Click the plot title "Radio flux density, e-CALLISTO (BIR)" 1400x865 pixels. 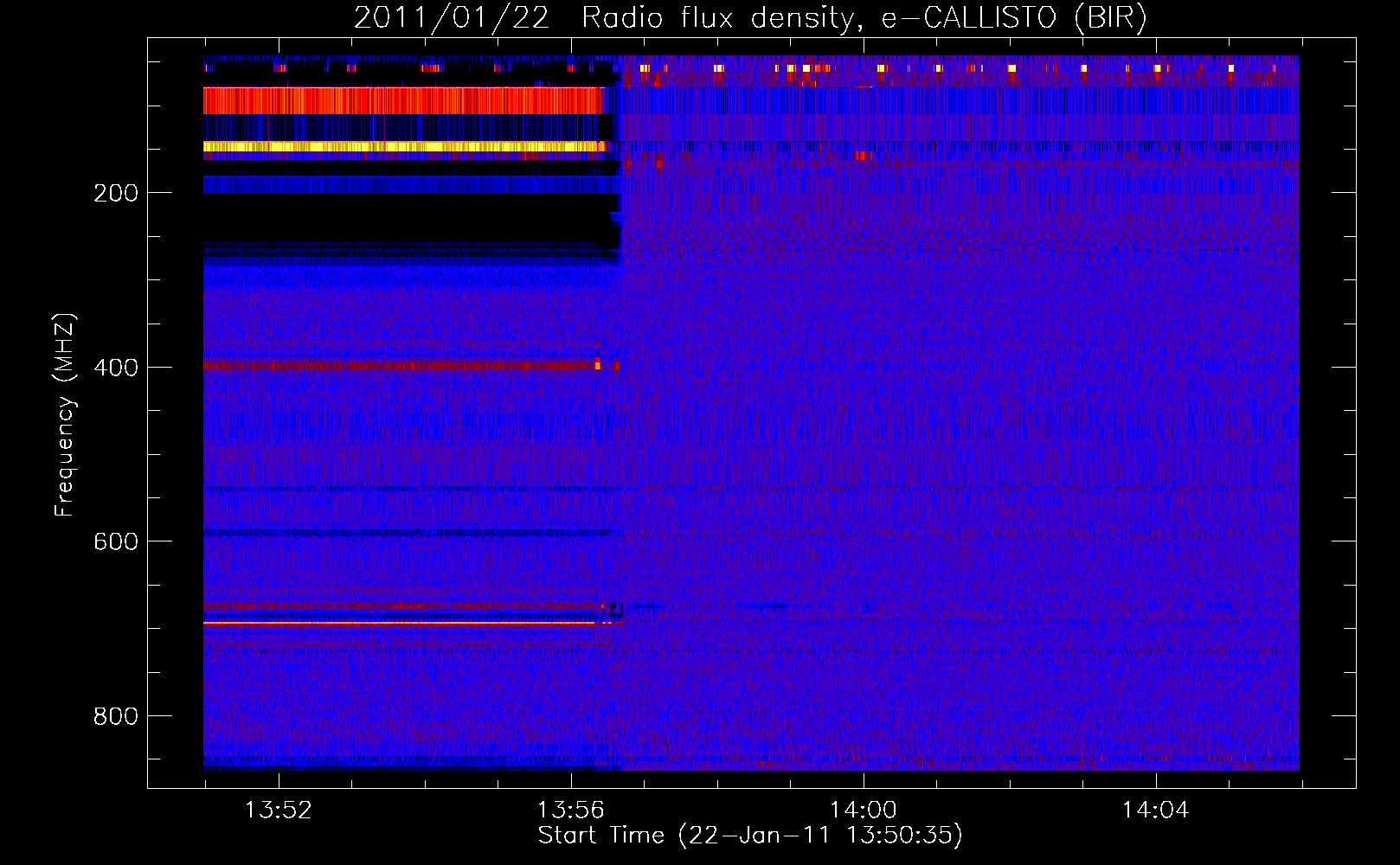tap(864, 18)
